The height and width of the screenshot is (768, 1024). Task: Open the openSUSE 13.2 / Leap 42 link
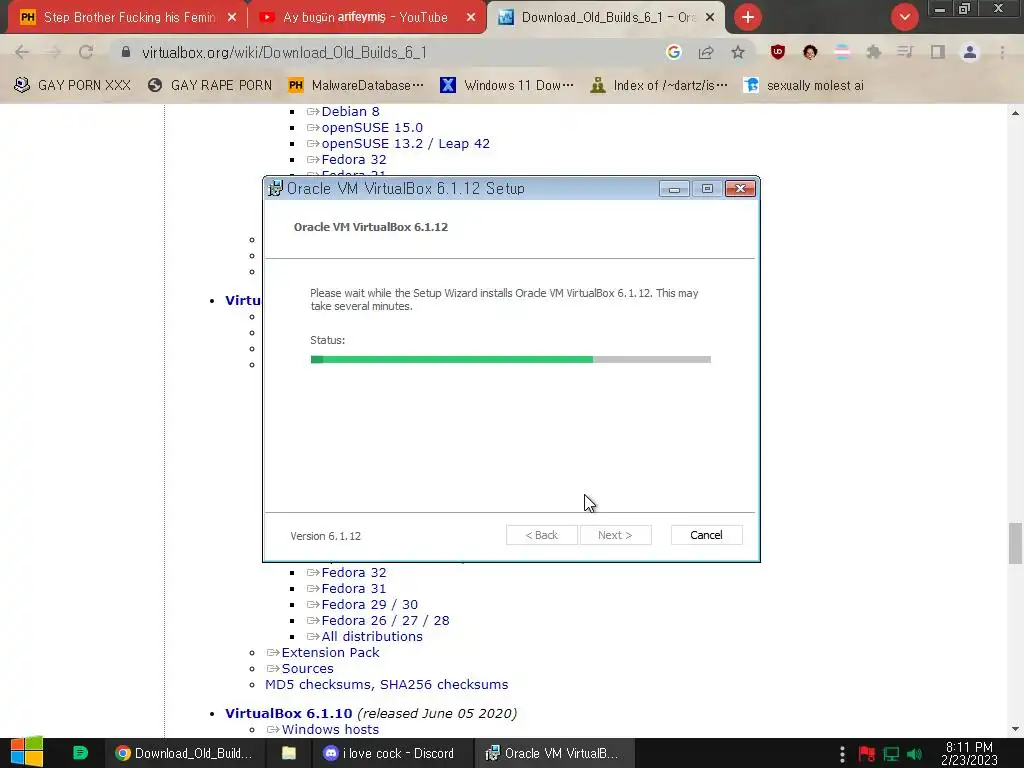(x=405, y=144)
